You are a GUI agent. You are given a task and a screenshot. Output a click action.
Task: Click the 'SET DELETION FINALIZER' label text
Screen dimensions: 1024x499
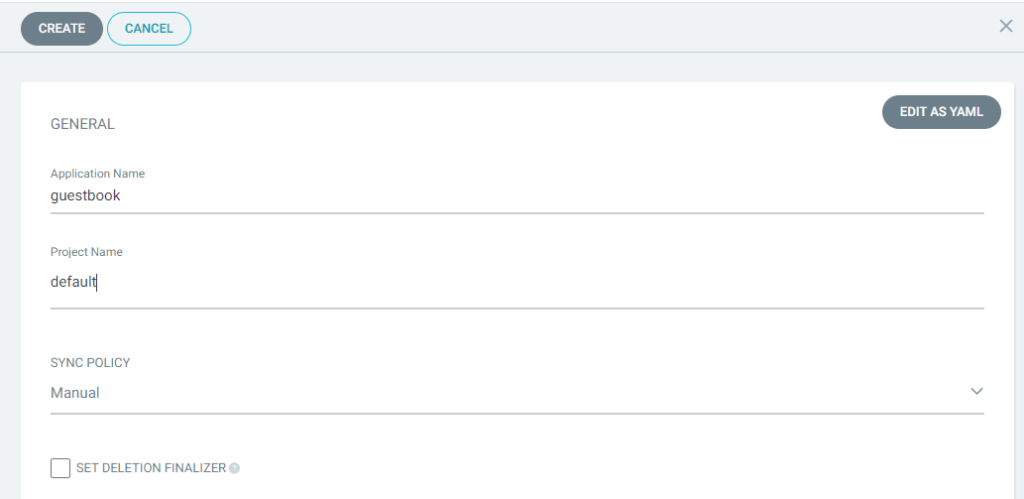(151, 468)
